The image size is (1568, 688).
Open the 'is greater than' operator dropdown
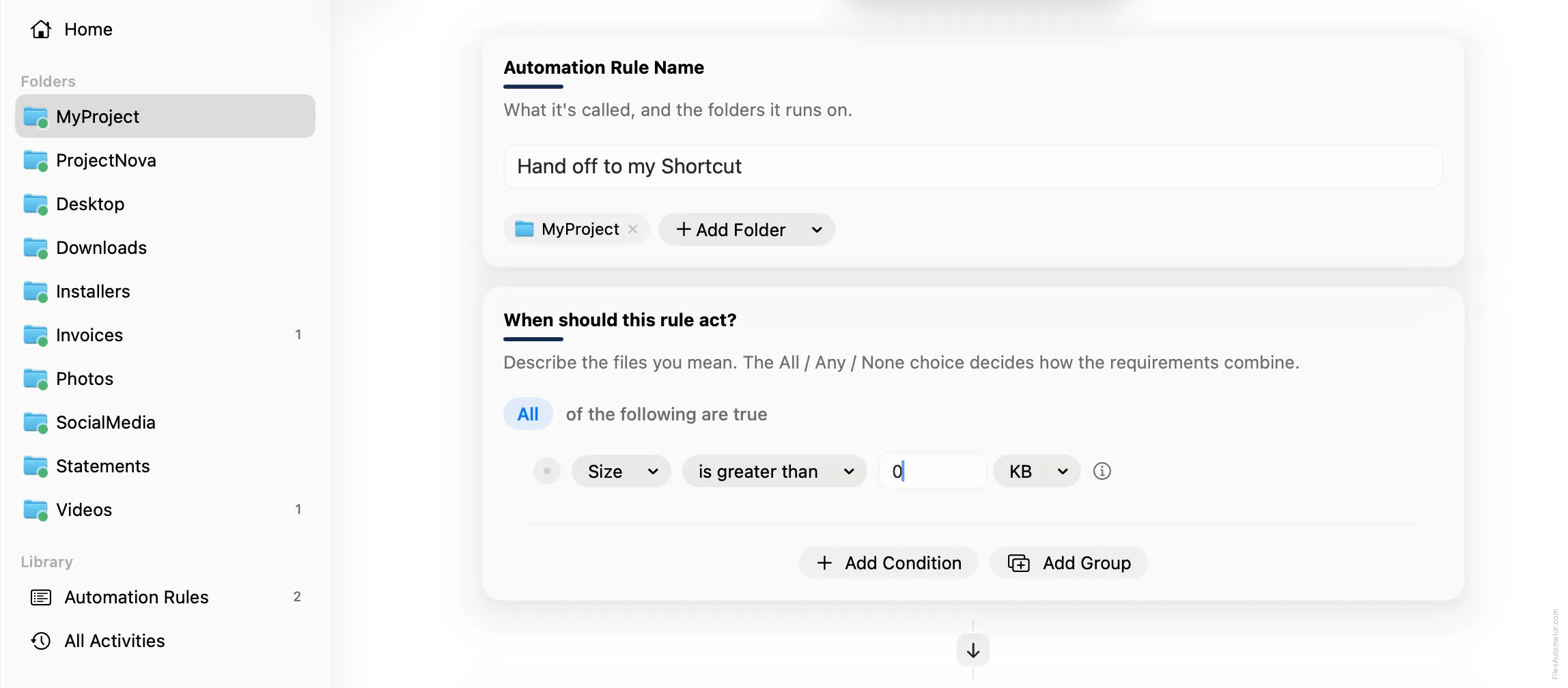click(x=774, y=472)
